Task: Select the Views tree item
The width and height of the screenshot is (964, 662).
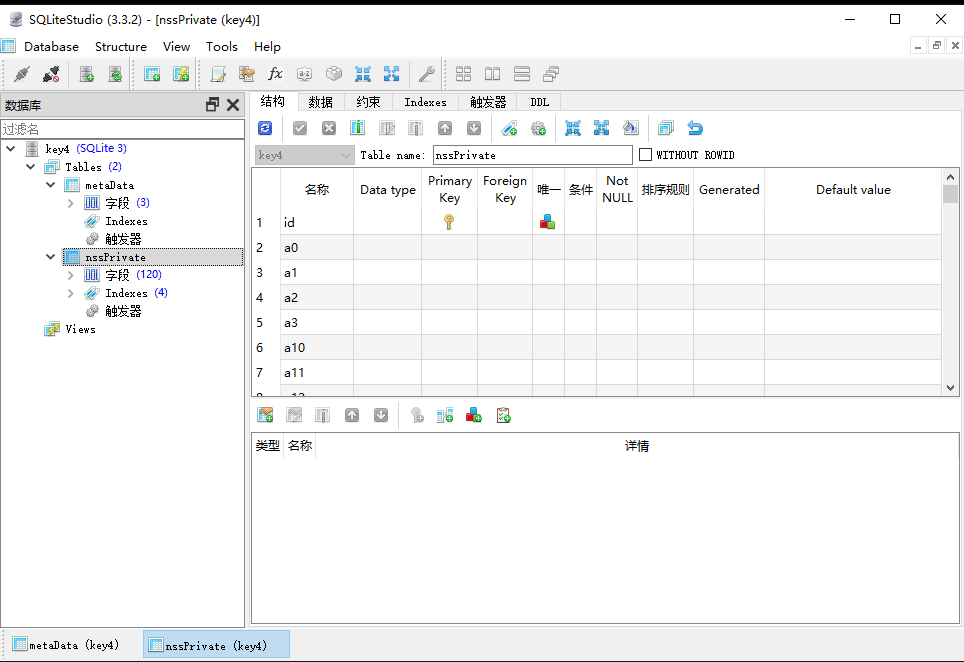Action: click(x=80, y=329)
